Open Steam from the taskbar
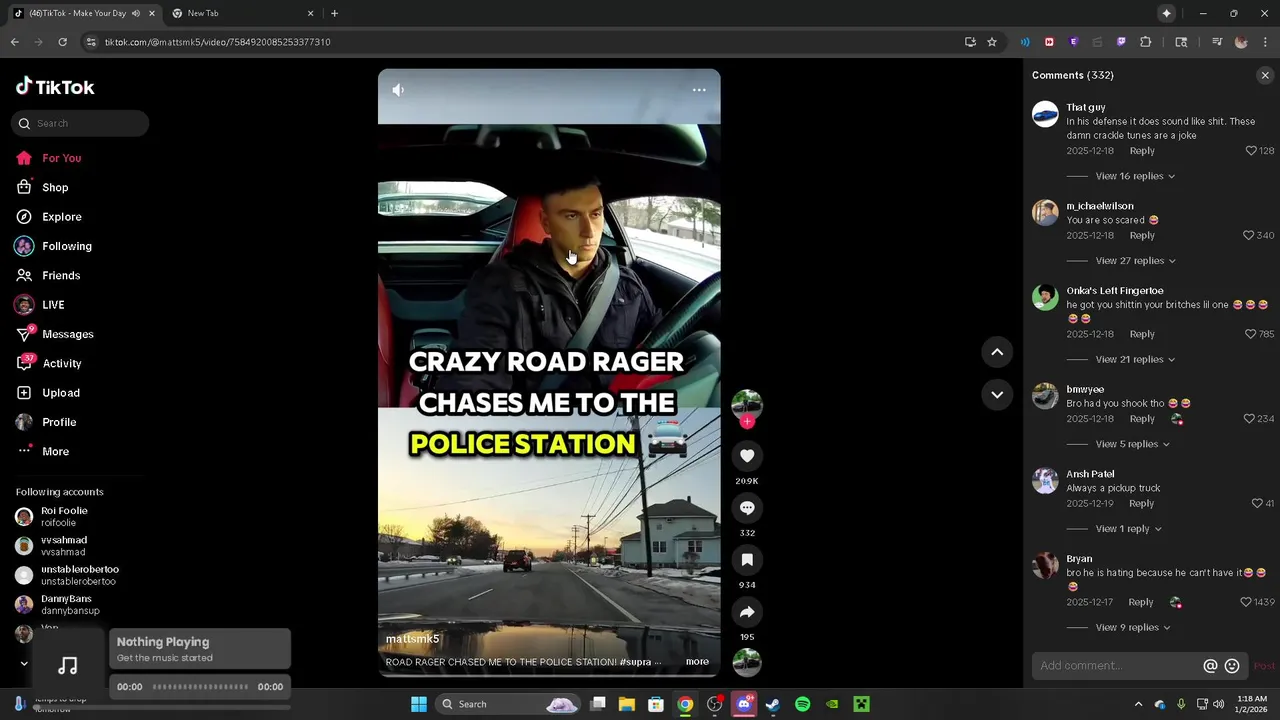 point(773,704)
